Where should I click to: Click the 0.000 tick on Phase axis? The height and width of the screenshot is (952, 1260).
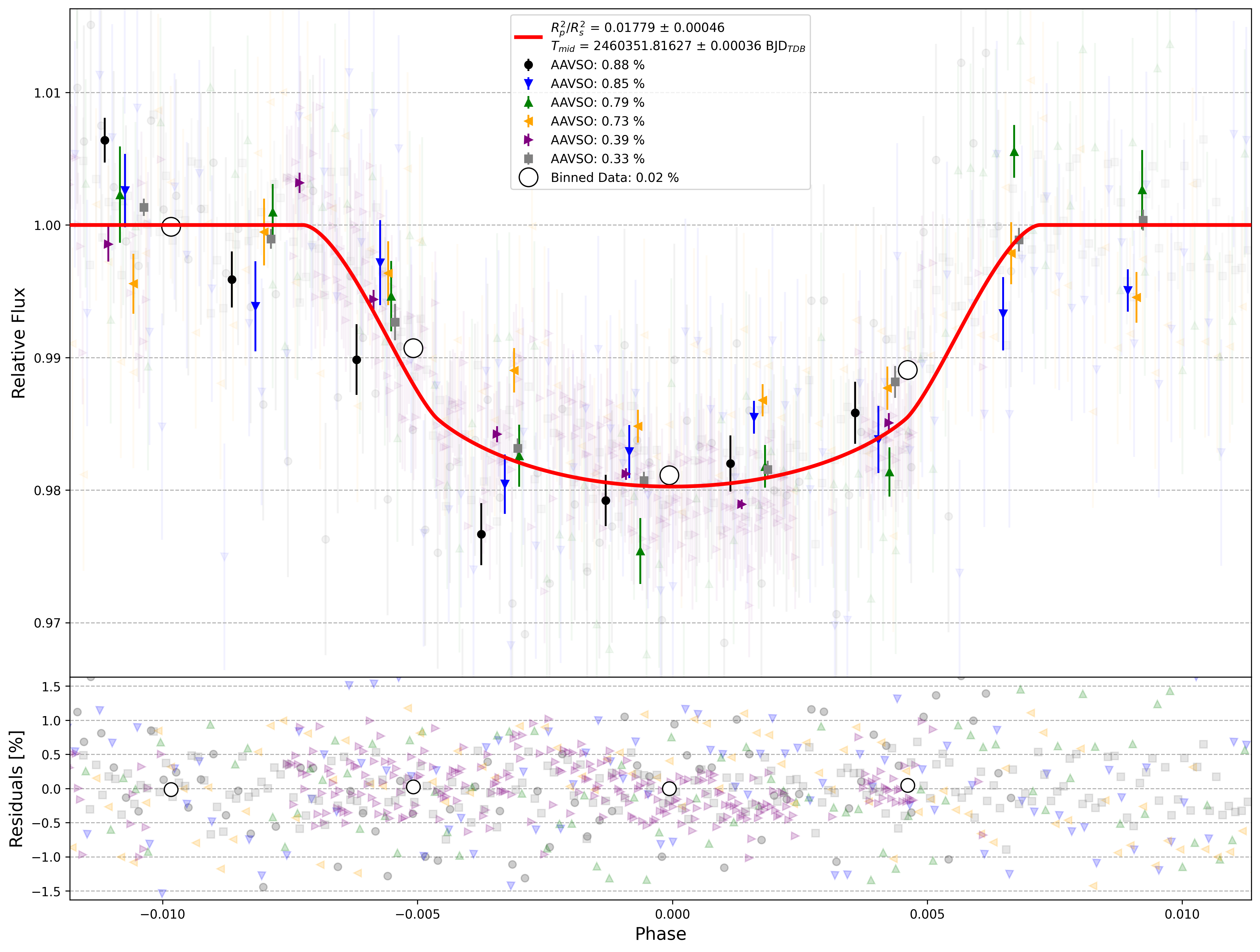672,914
